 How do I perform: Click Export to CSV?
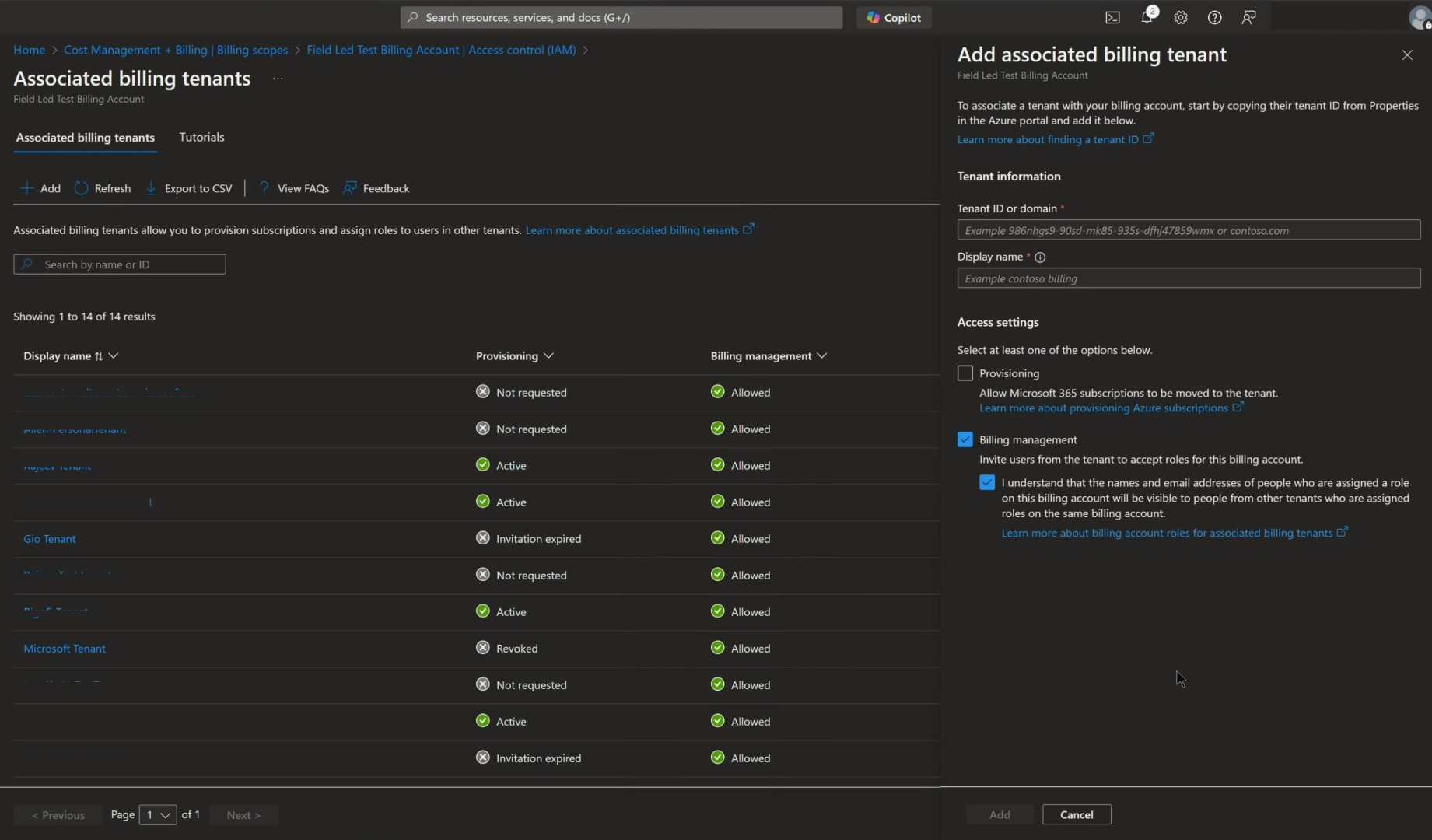pos(190,188)
